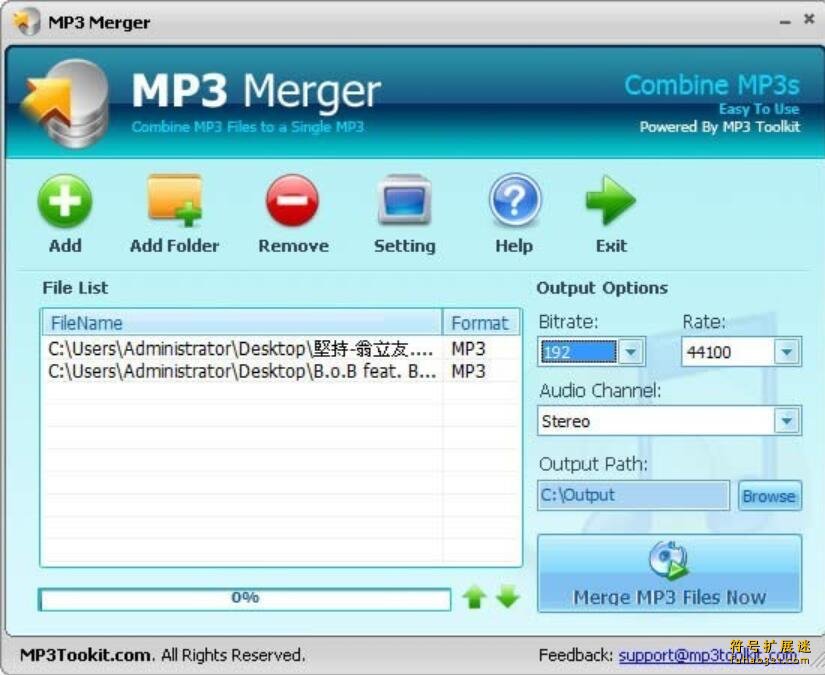Sort by the Format column header

click(x=481, y=323)
